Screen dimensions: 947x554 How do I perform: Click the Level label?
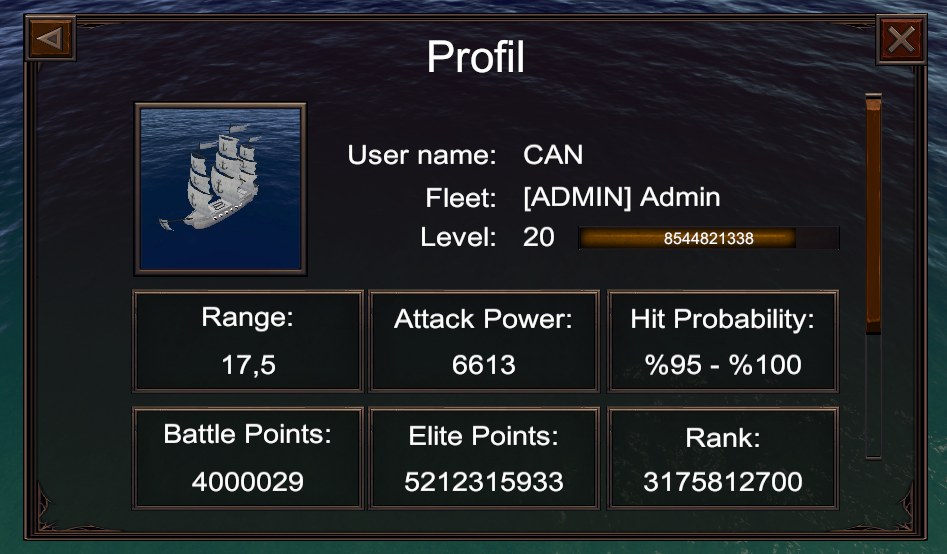coord(459,238)
